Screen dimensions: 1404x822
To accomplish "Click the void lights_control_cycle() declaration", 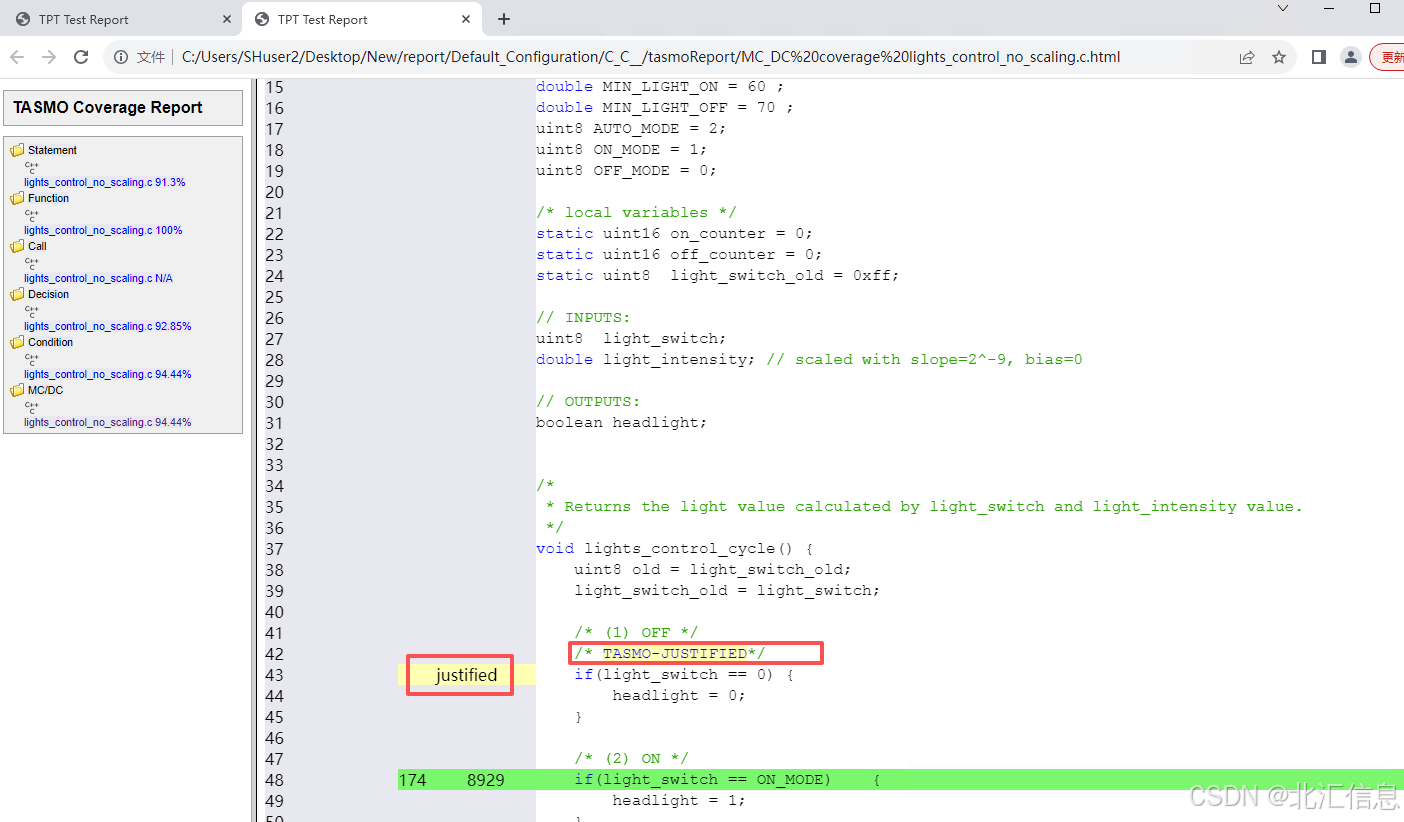I will tap(675, 548).
